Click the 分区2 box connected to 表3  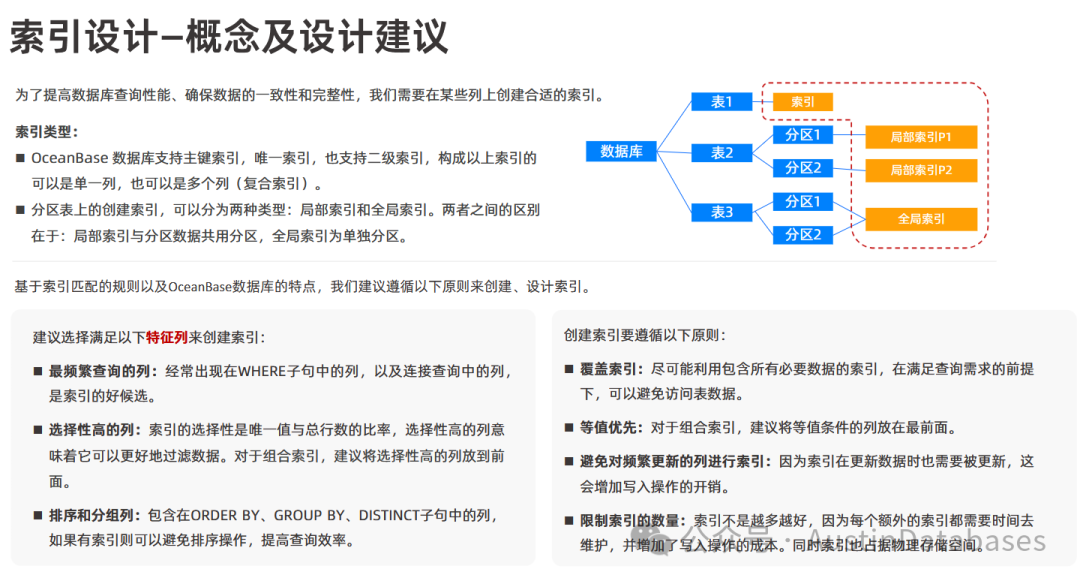click(802, 235)
